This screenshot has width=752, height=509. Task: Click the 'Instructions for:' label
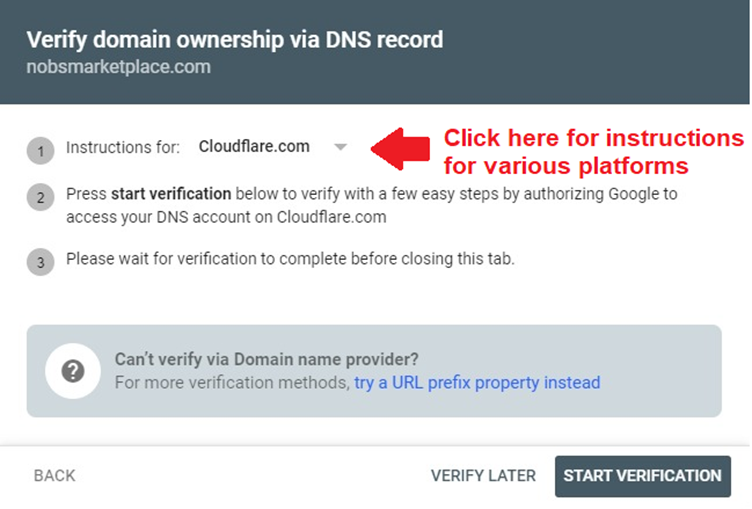(123, 147)
